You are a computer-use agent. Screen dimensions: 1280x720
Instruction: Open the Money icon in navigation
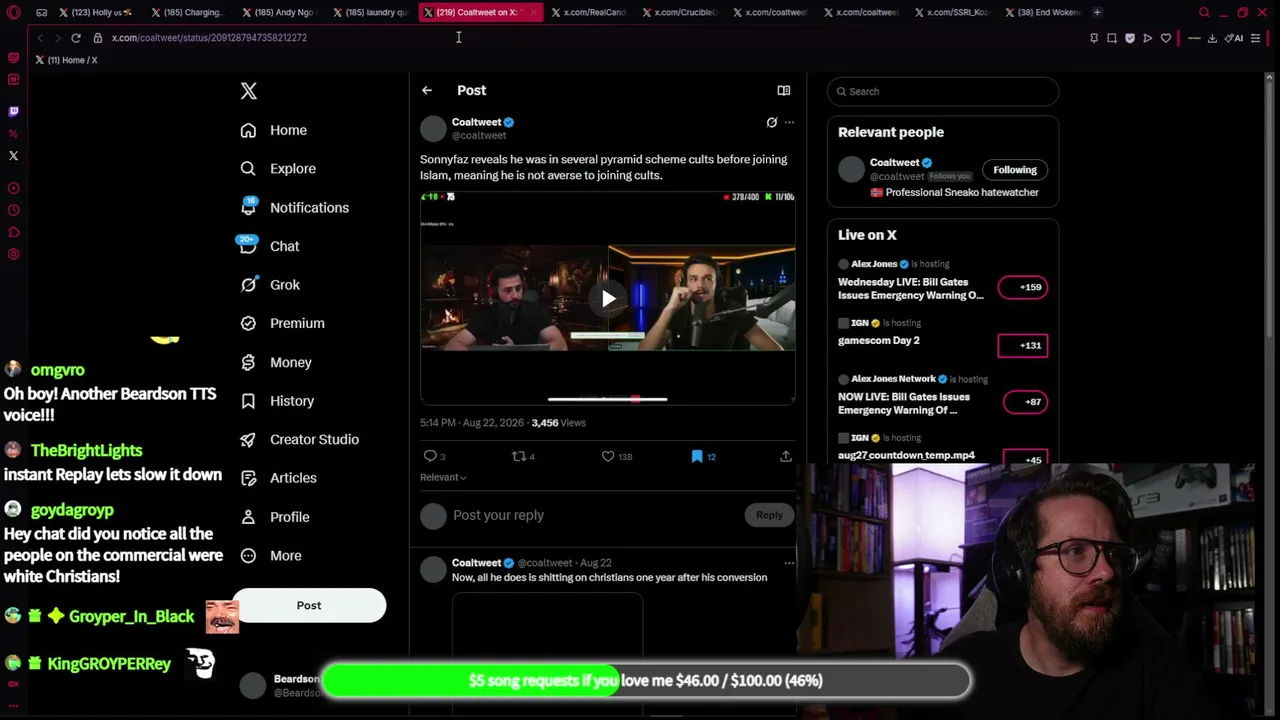click(x=249, y=362)
